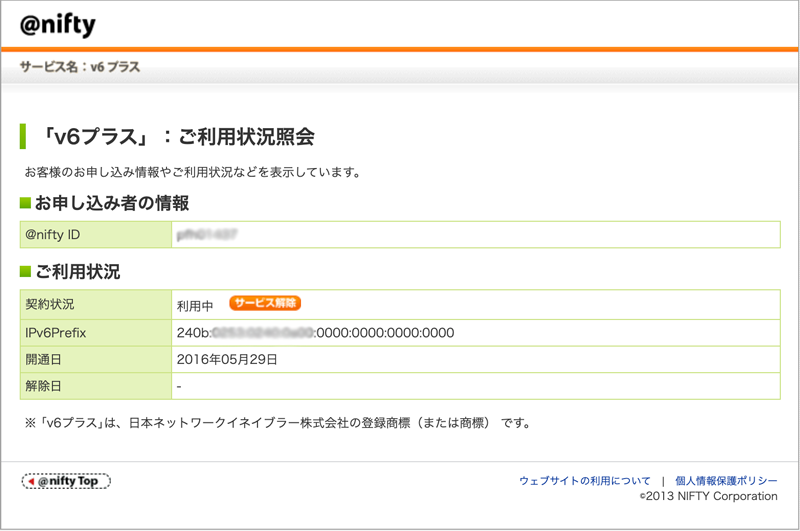Click the date 2016年05月29日
This screenshot has height=531, width=800.
[x=227, y=360]
